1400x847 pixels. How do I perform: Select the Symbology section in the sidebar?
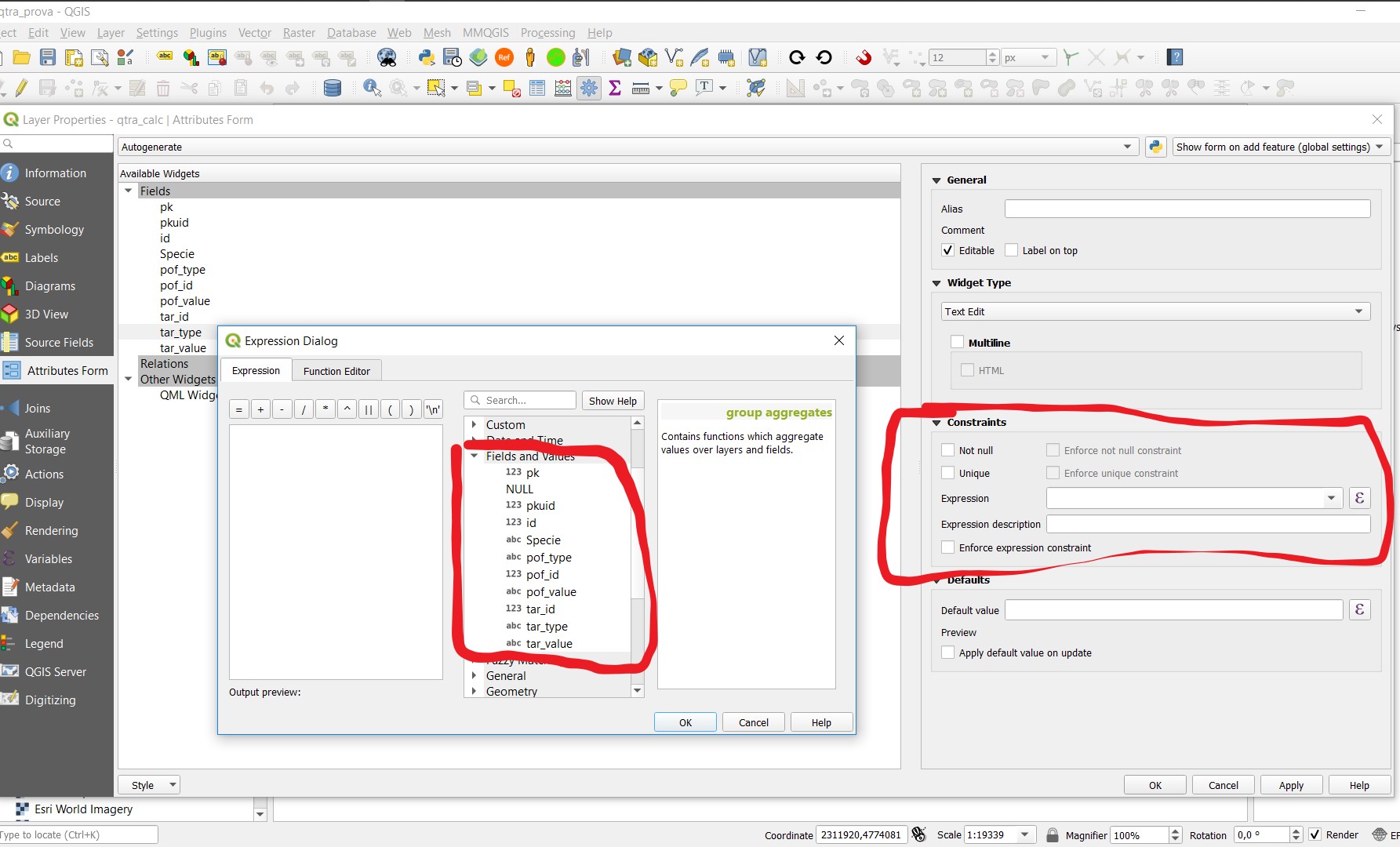coord(54,229)
